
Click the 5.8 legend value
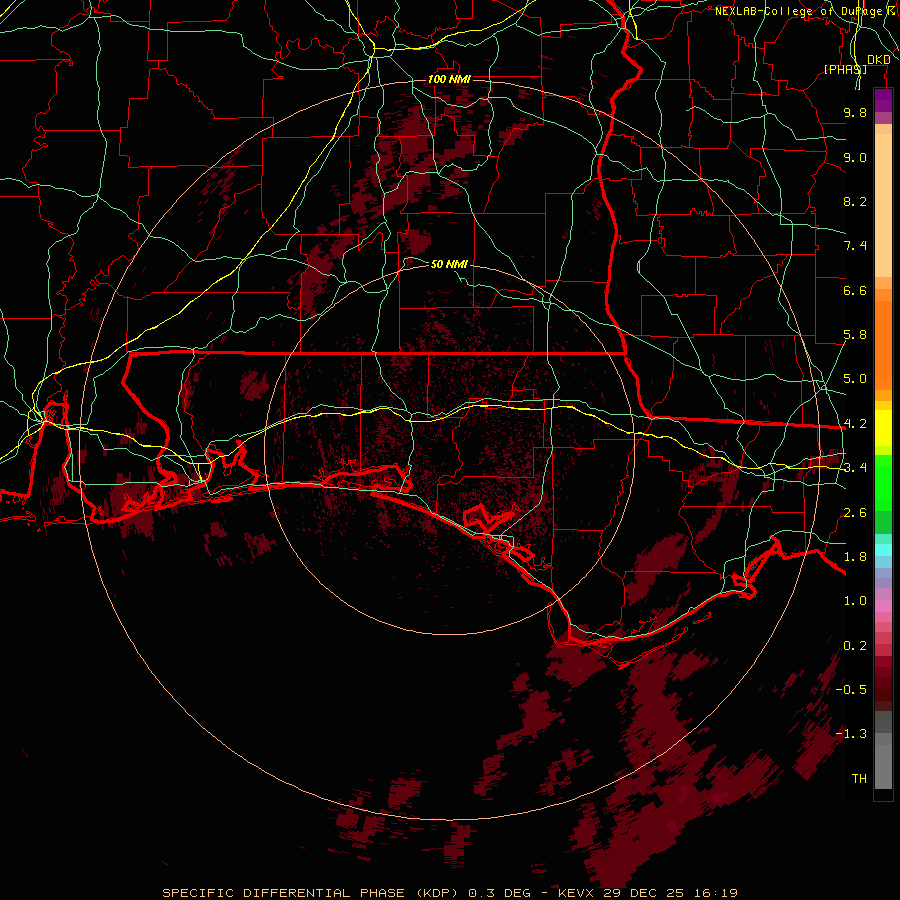855,335
